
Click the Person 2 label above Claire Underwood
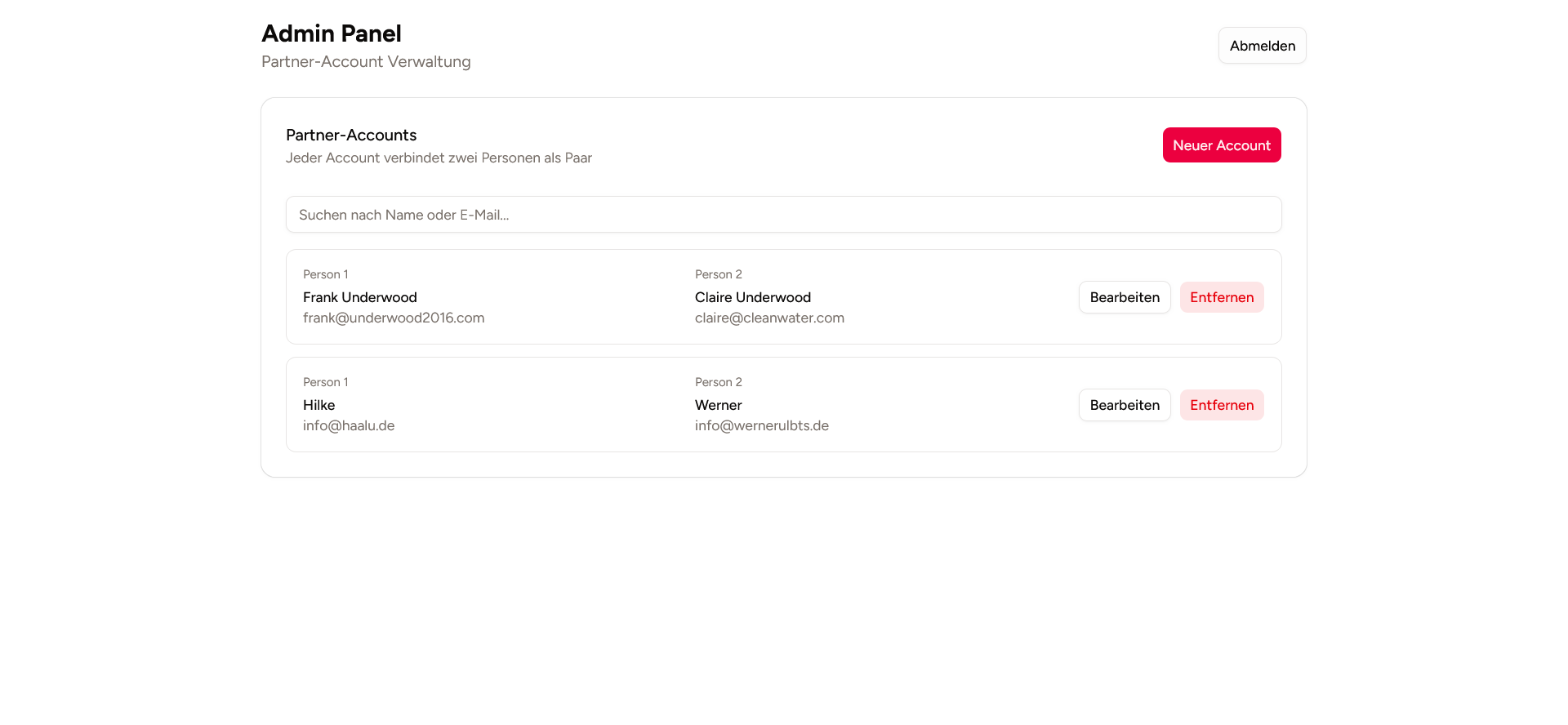click(x=718, y=274)
